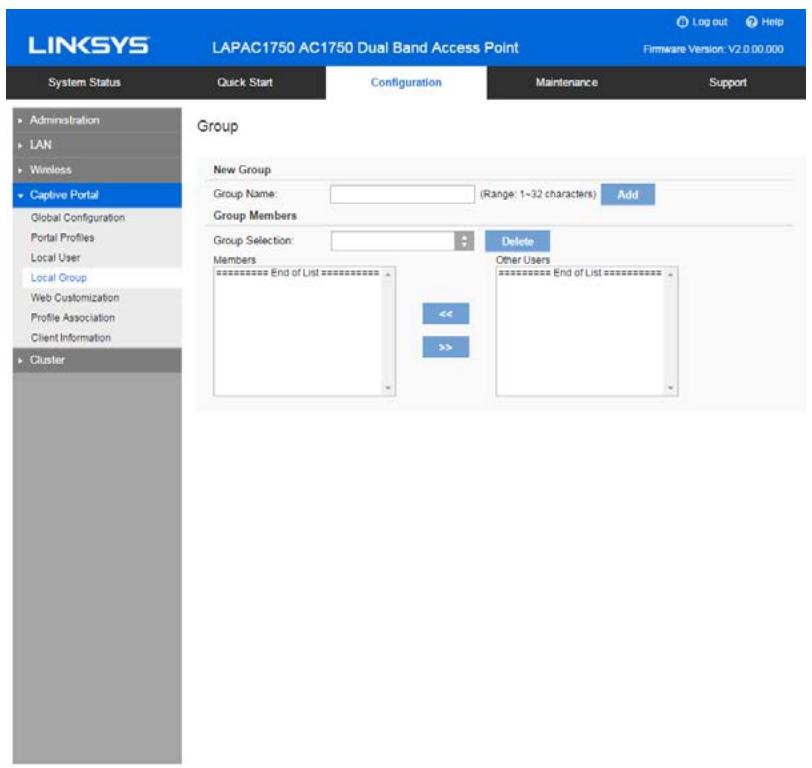Switch to the Quick Start tab
The width and height of the screenshot is (812, 768).
pos(245,82)
